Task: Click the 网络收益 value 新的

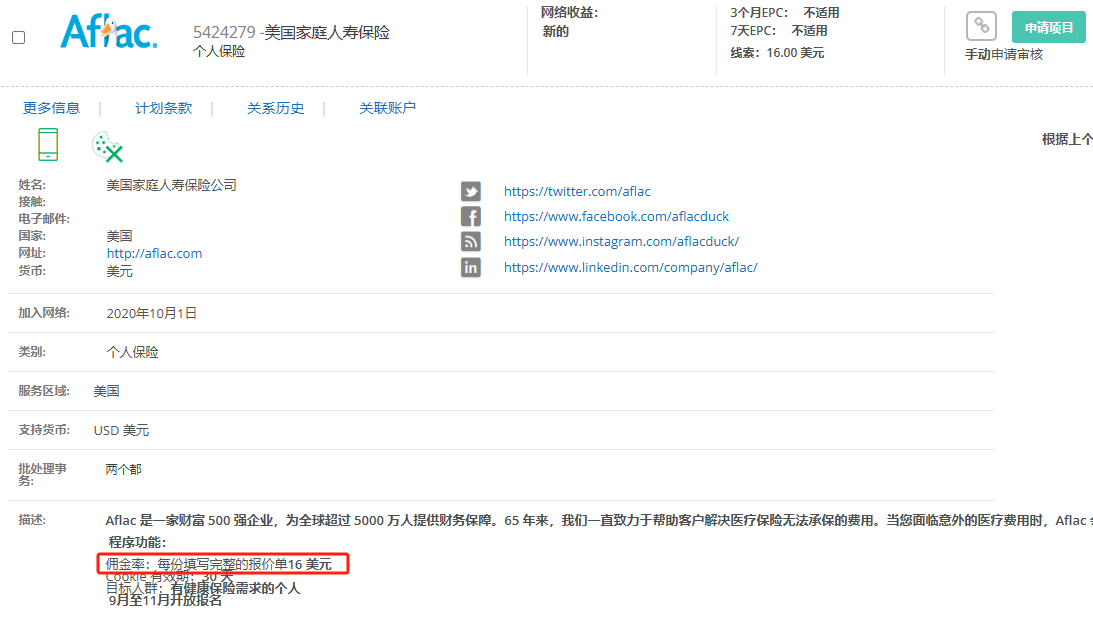Action: (x=556, y=31)
